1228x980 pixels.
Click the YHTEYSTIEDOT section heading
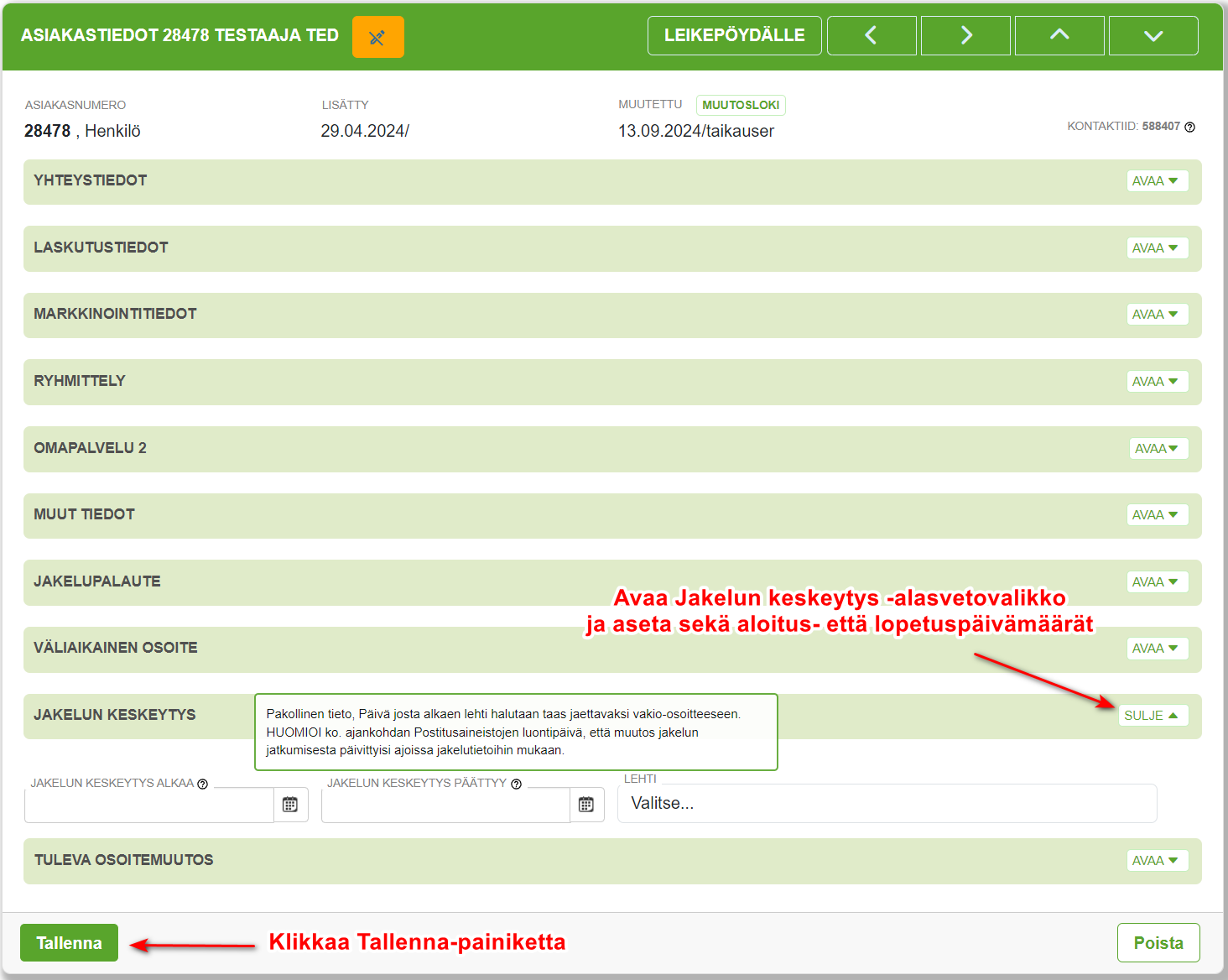click(x=91, y=180)
